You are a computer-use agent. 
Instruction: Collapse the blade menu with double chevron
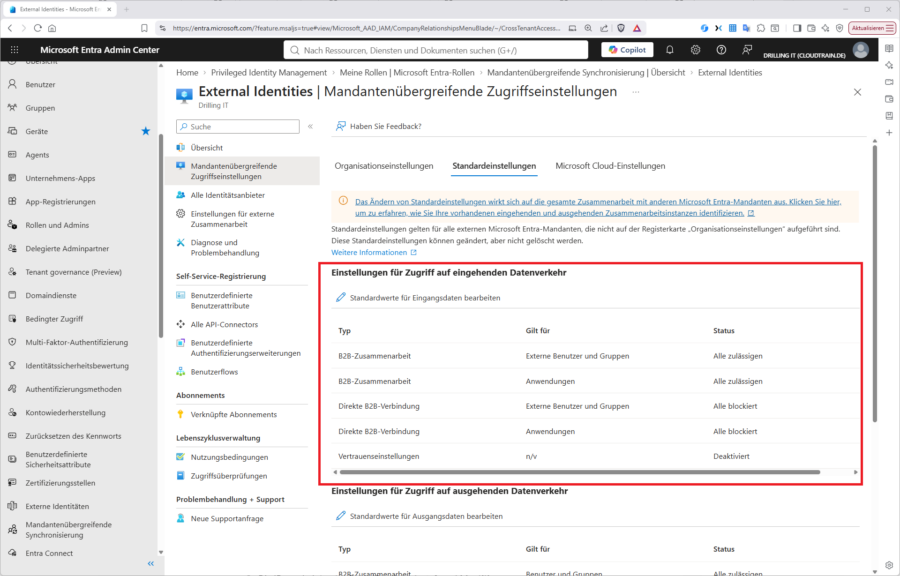pyautogui.click(x=311, y=126)
